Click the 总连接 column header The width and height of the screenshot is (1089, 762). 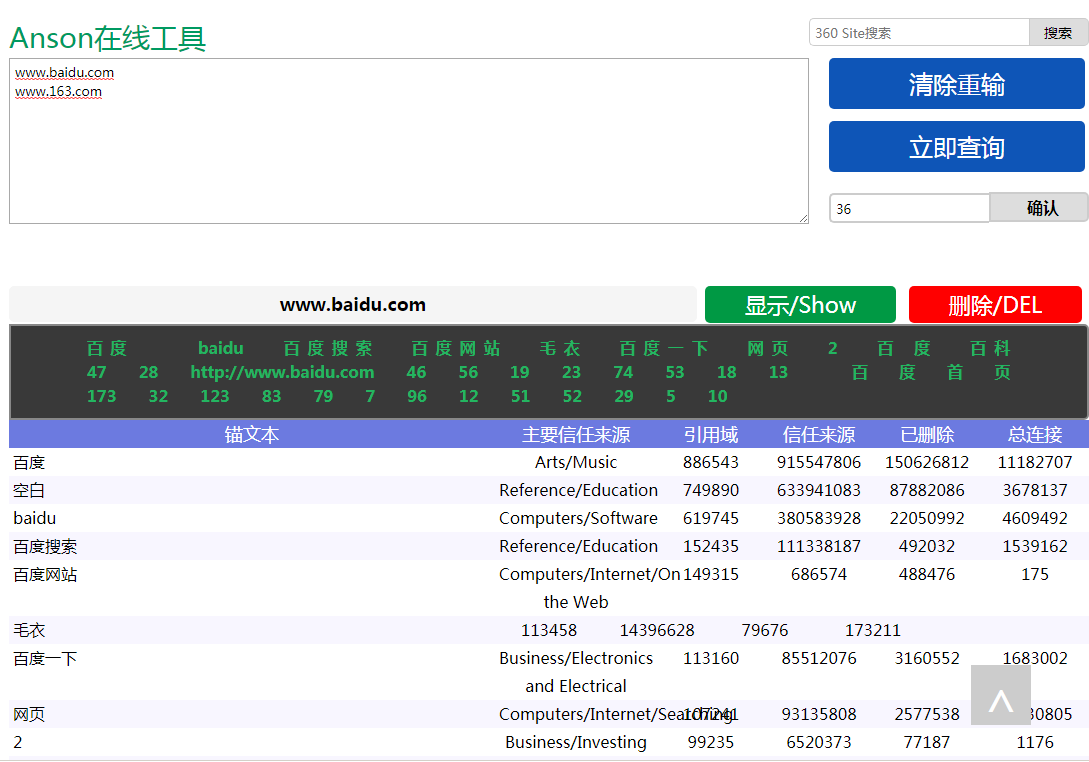1034,435
